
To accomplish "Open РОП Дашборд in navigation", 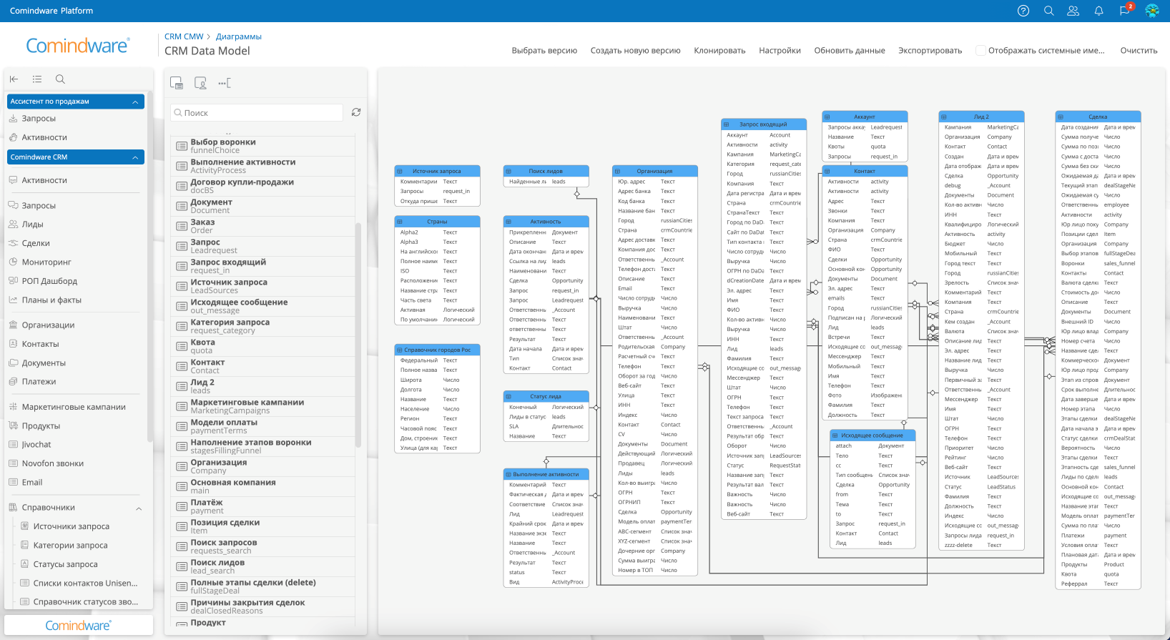I will 49,281.
